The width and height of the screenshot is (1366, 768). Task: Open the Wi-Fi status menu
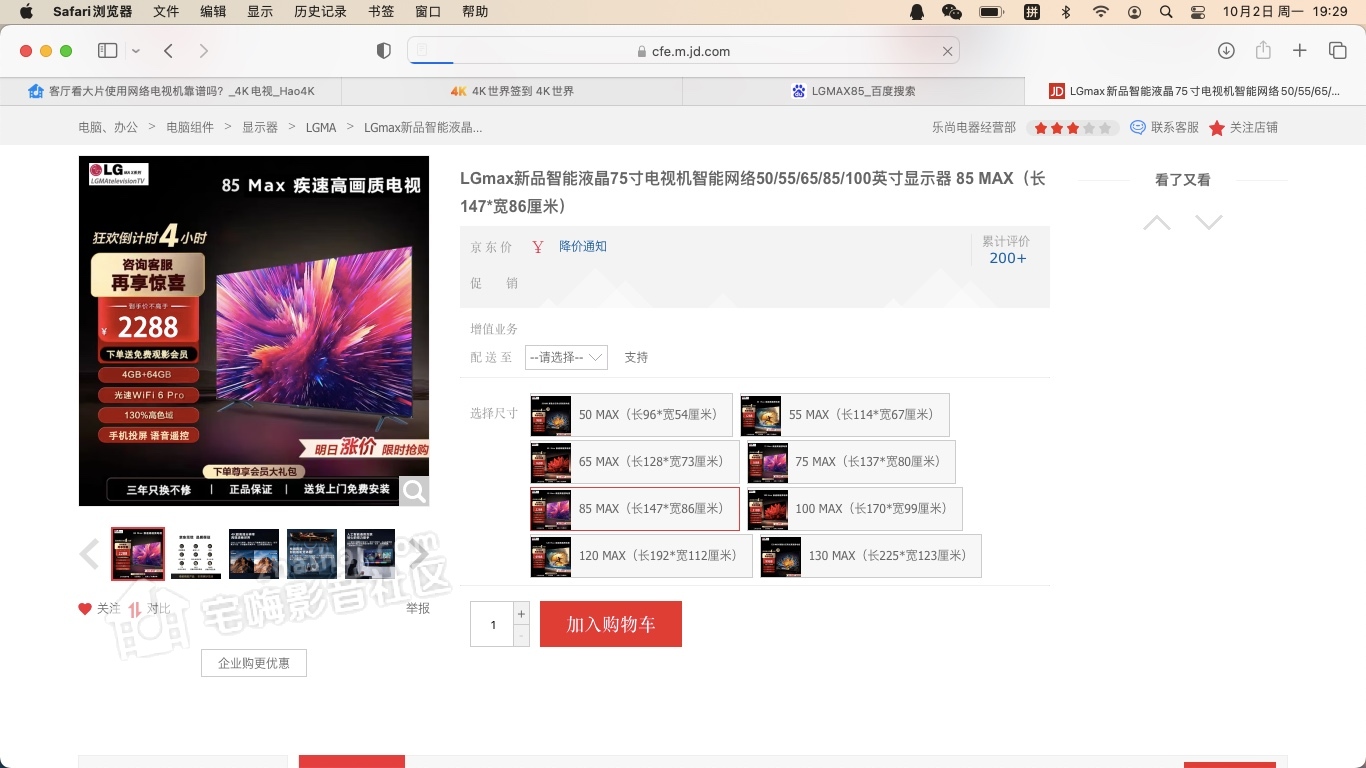pos(1101,12)
